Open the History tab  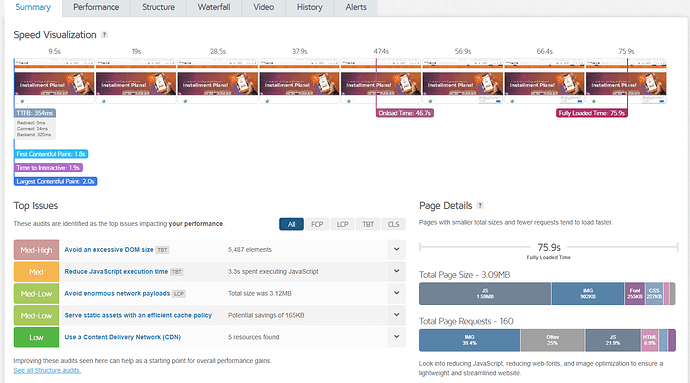pyautogui.click(x=309, y=7)
